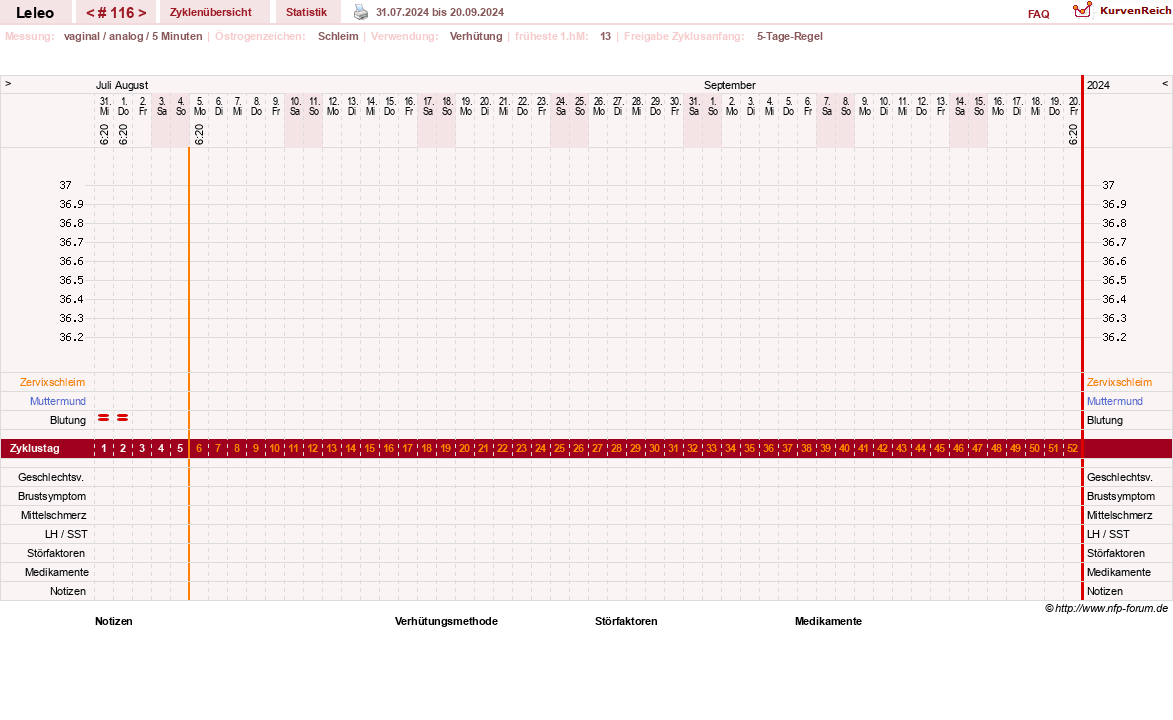Screen dimensions: 1173x720
Task: Open the FAQ link
Action: coord(1038,14)
